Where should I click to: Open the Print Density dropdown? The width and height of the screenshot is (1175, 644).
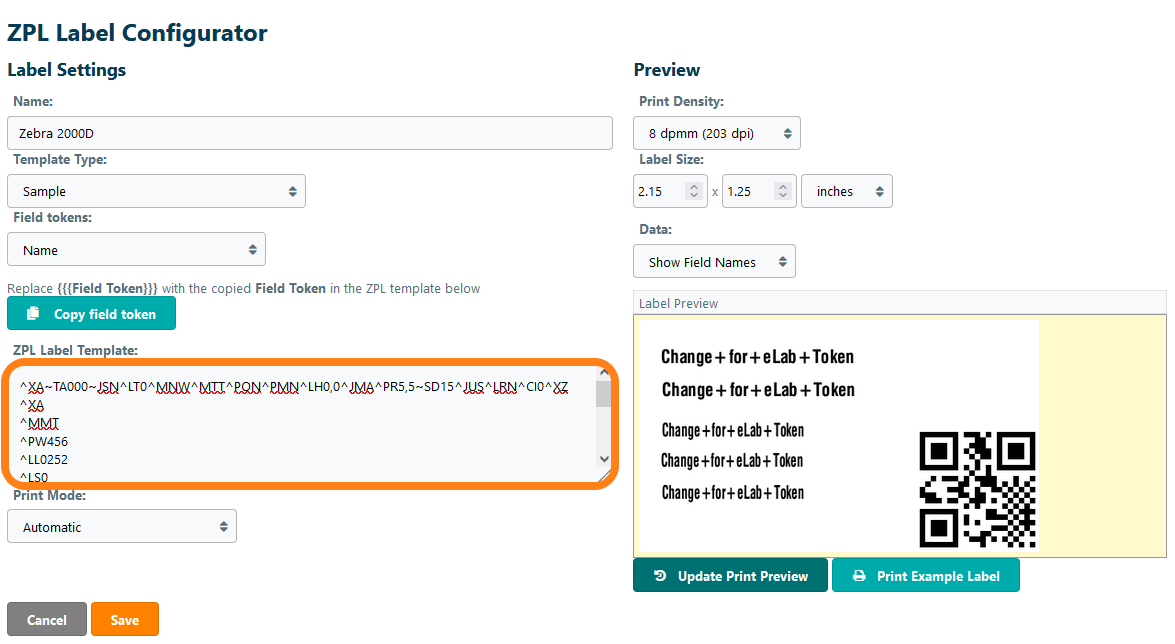pyautogui.click(x=716, y=133)
